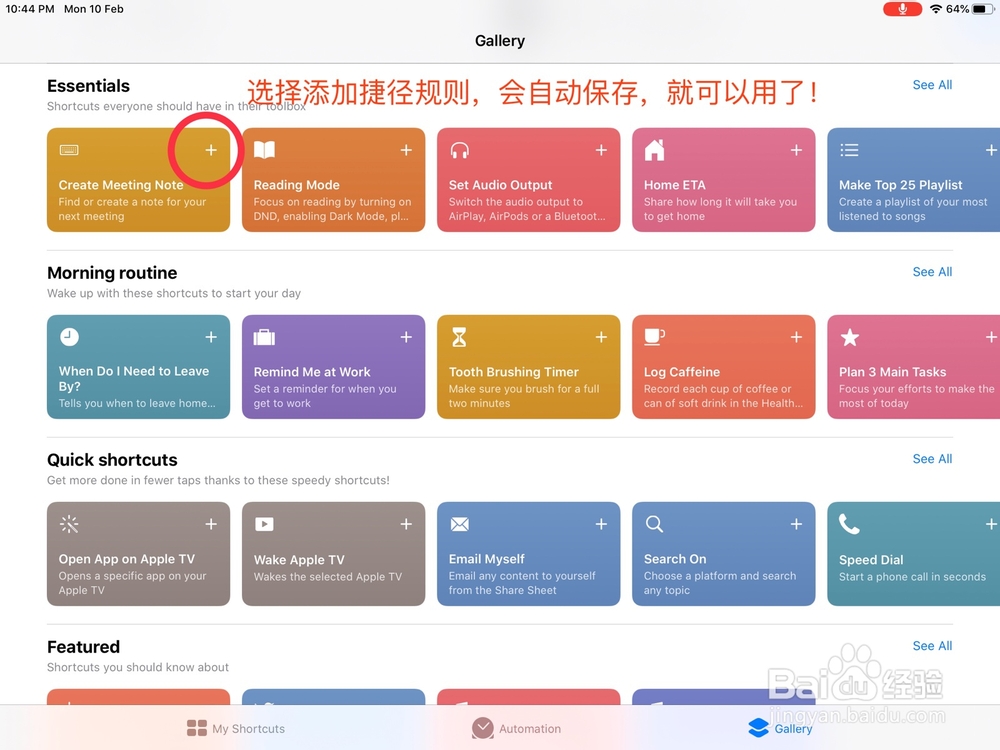The image size is (1000, 750).
Task: Add the Wake Apple TV shortcut
Action: point(406,523)
